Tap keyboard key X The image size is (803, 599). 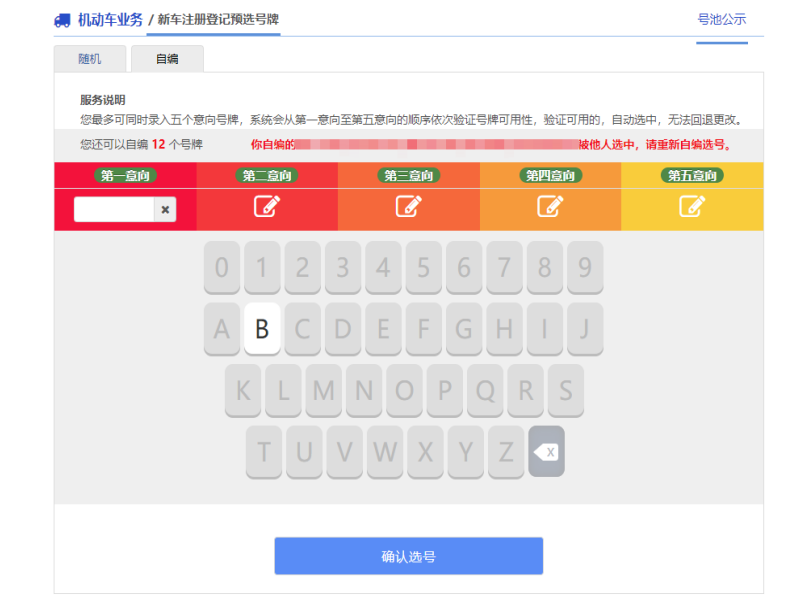426,452
